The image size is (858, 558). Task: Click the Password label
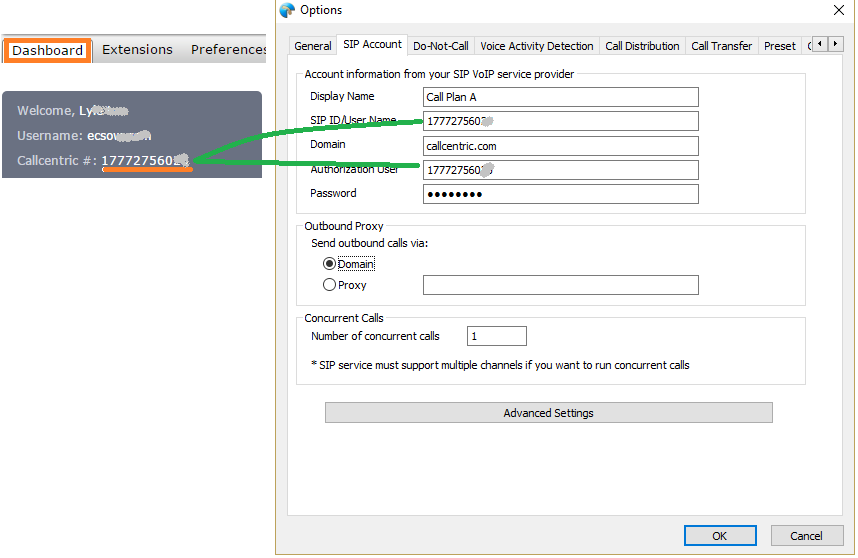(333, 193)
